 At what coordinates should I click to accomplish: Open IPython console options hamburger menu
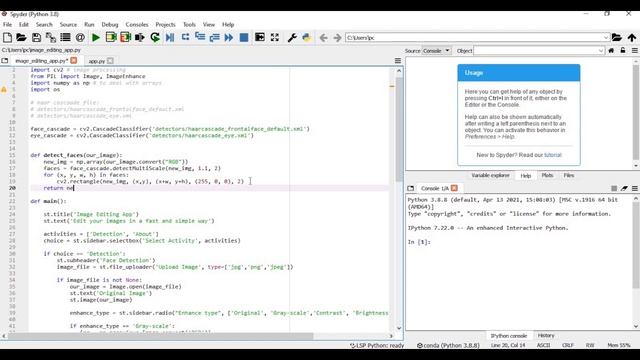635,188
